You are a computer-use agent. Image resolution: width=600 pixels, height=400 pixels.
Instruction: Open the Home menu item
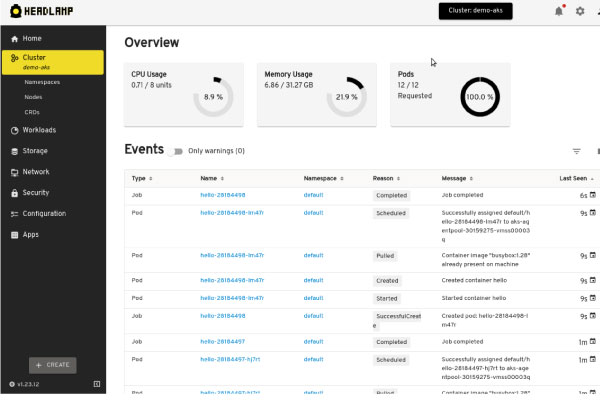click(x=53, y=39)
